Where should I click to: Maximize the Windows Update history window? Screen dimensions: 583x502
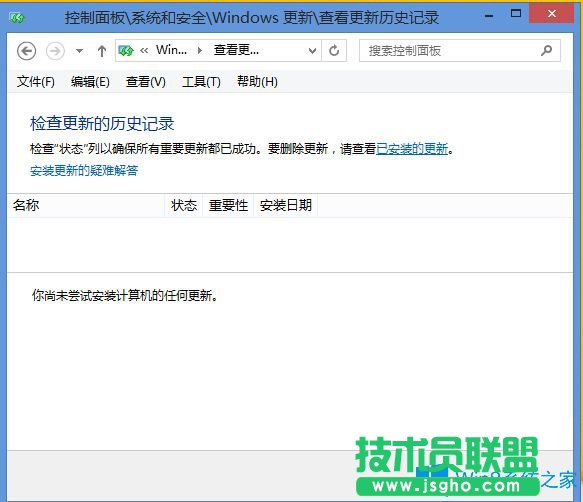tap(516, 14)
